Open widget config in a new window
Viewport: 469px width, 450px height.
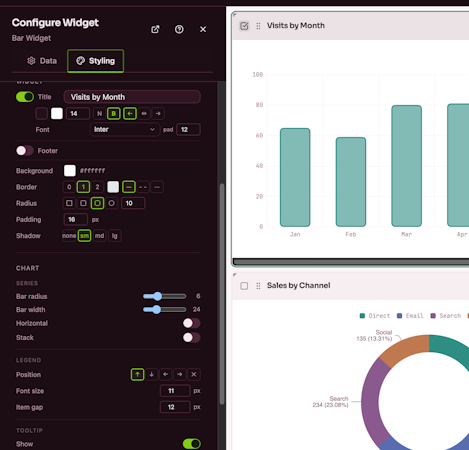tap(155, 29)
